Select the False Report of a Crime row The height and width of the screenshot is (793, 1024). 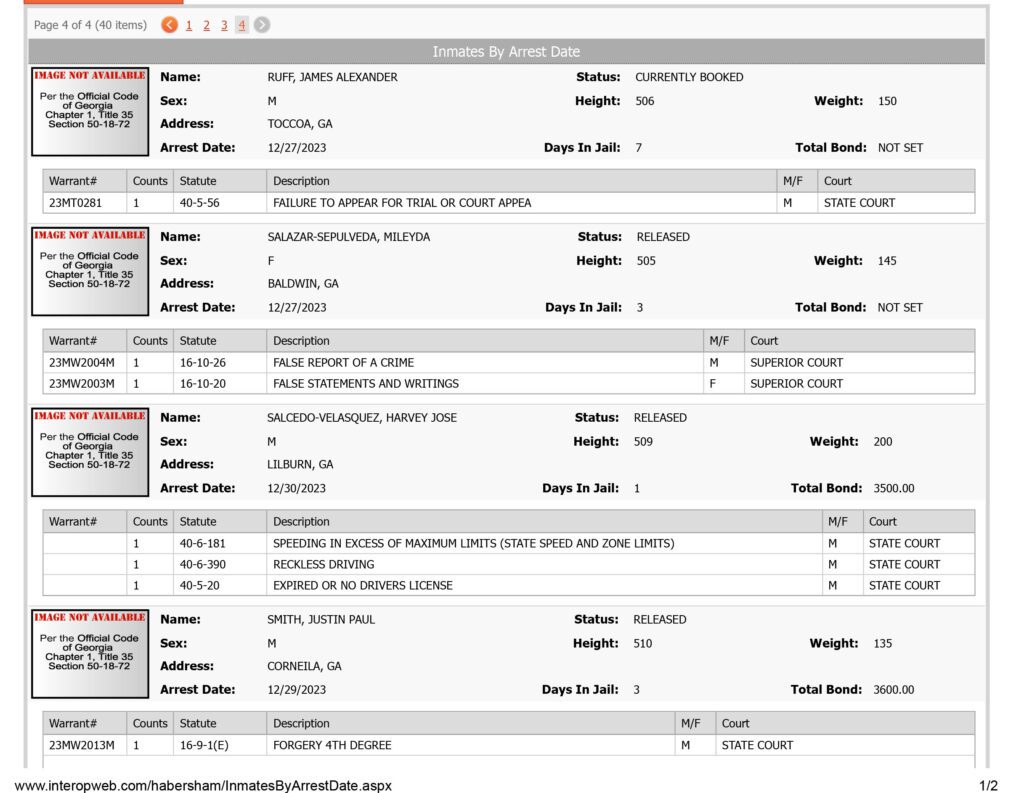pos(509,363)
